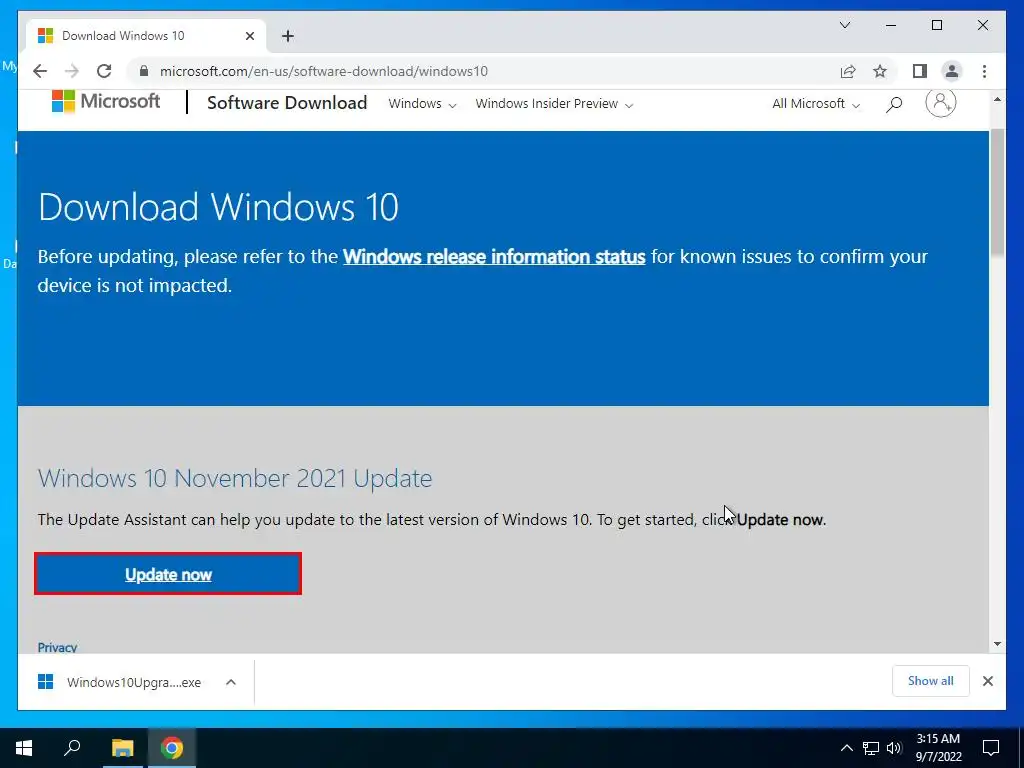Open File Explorer from the taskbar

point(122,748)
